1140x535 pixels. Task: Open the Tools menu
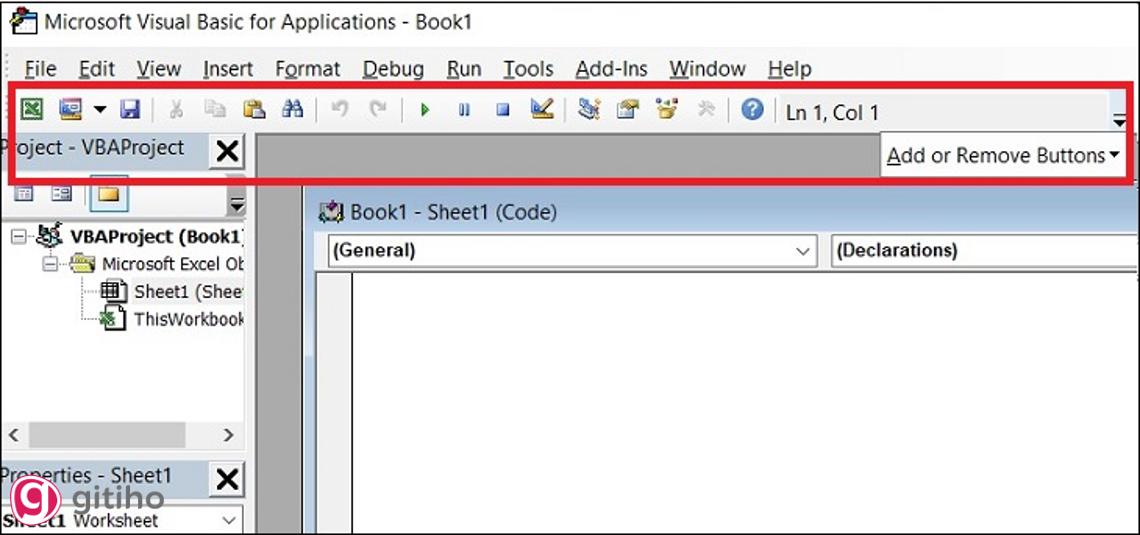click(x=529, y=69)
